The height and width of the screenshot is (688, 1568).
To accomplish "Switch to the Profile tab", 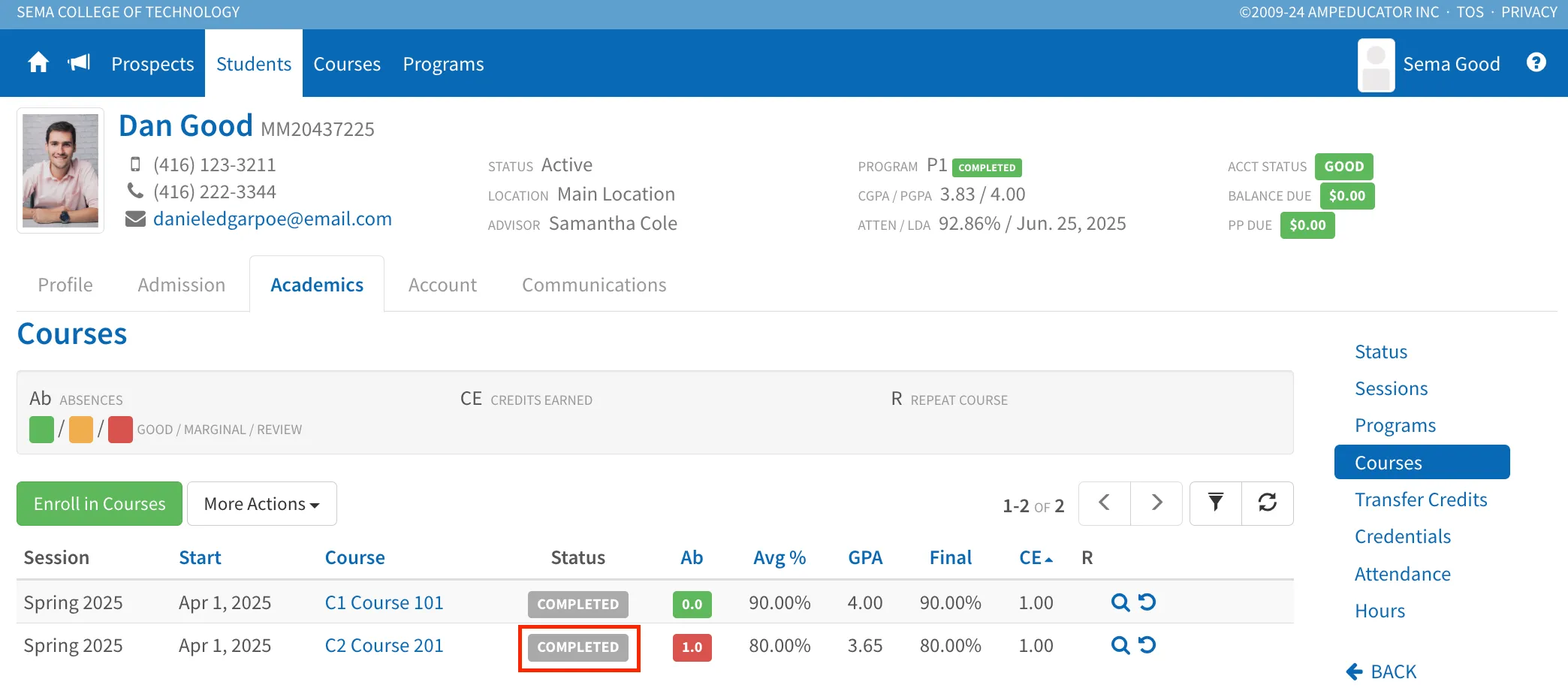I will (65, 285).
